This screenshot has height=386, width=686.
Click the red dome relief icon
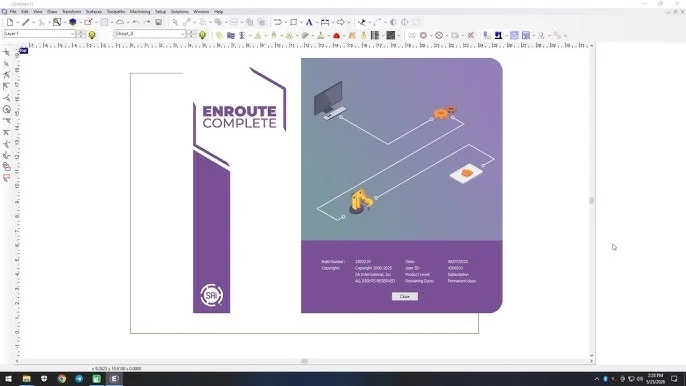pyautogui.click(x=336, y=35)
